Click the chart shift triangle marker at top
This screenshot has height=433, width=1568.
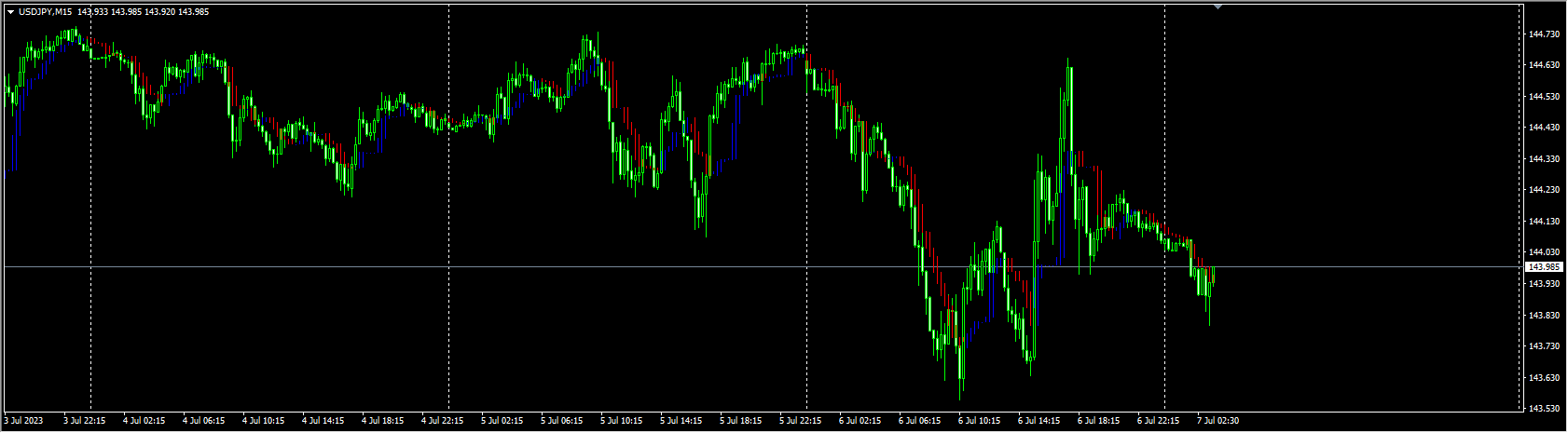tap(1217, 7)
